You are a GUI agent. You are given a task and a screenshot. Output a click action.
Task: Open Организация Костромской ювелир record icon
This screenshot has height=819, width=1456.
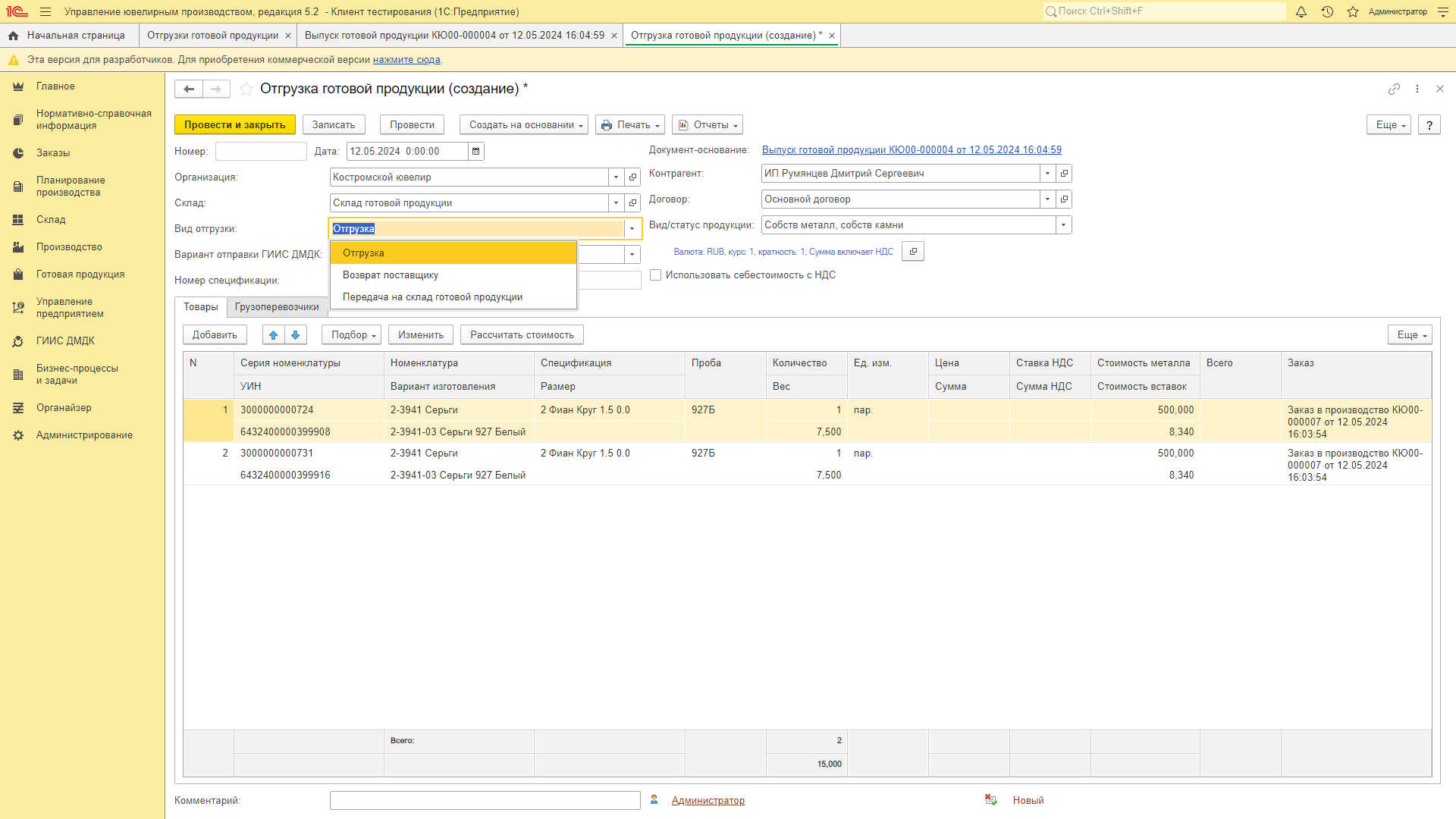point(632,177)
